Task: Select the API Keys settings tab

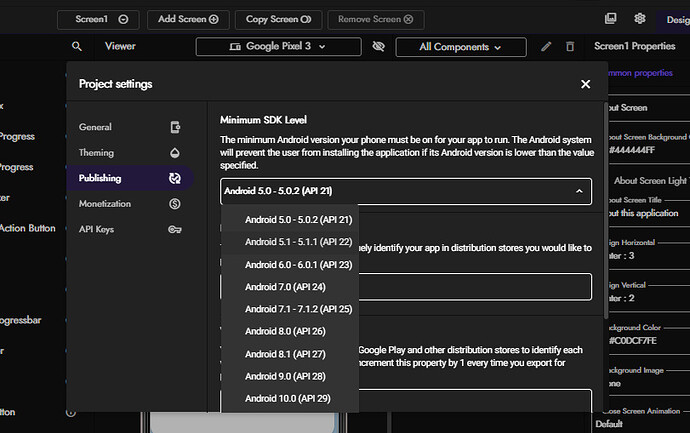Action: [130, 229]
